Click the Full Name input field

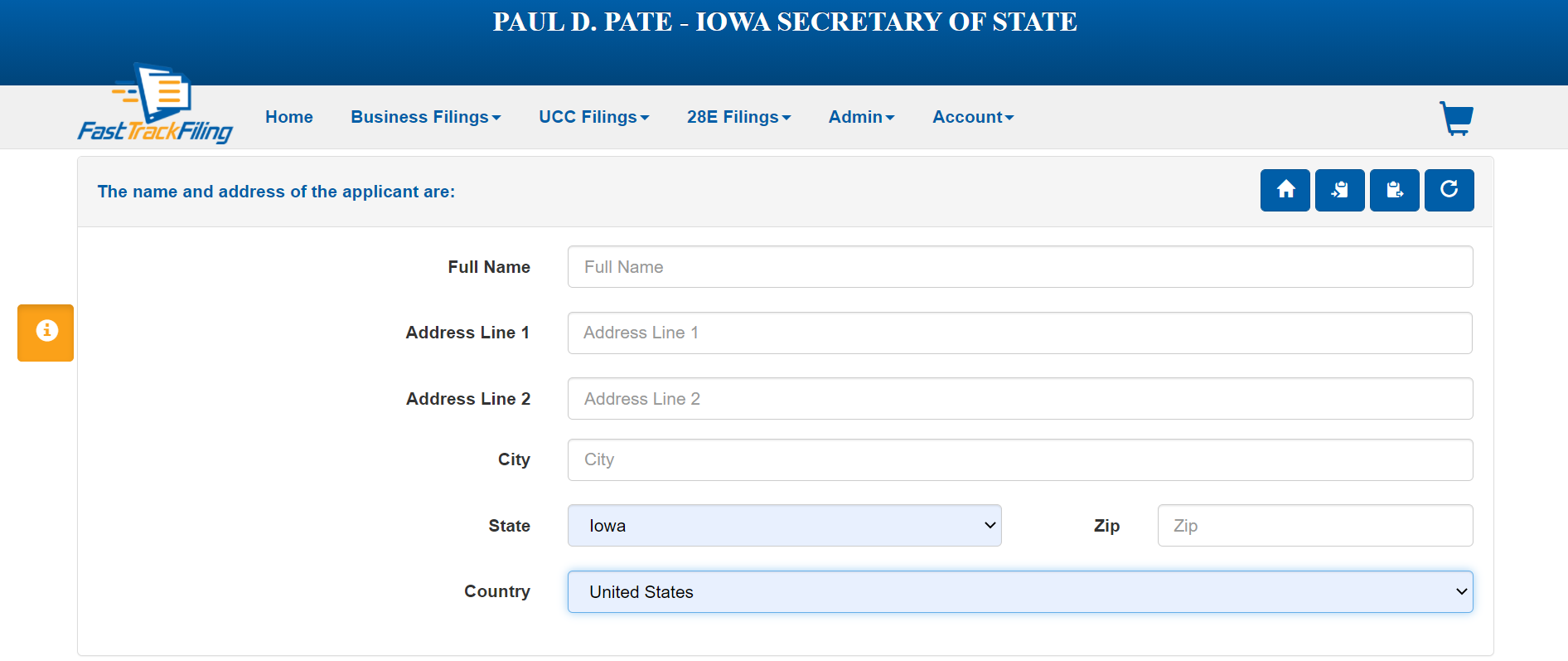click(1019, 267)
